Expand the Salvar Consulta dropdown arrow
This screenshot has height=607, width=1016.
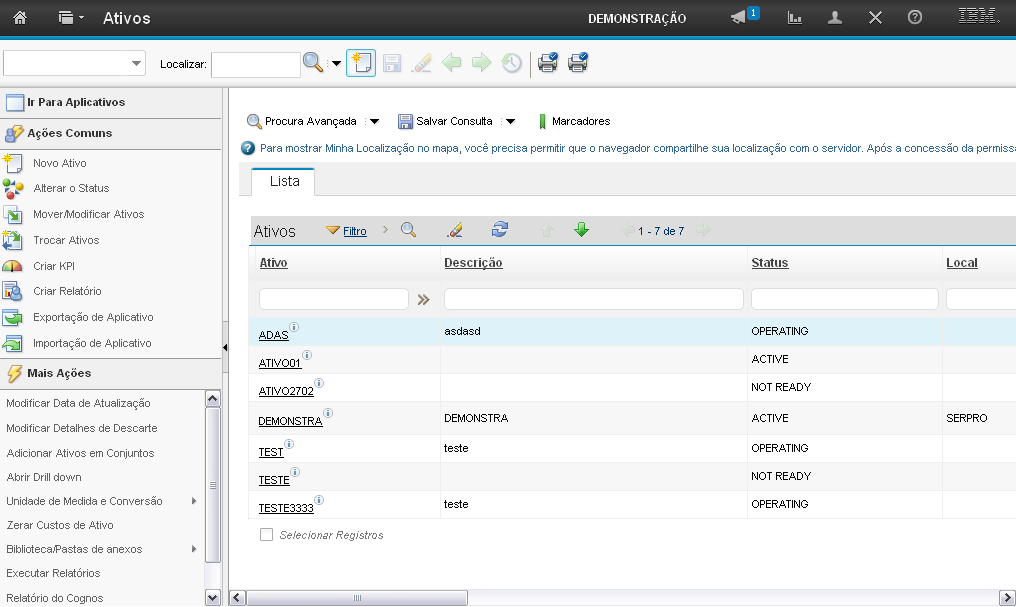pos(510,122)
